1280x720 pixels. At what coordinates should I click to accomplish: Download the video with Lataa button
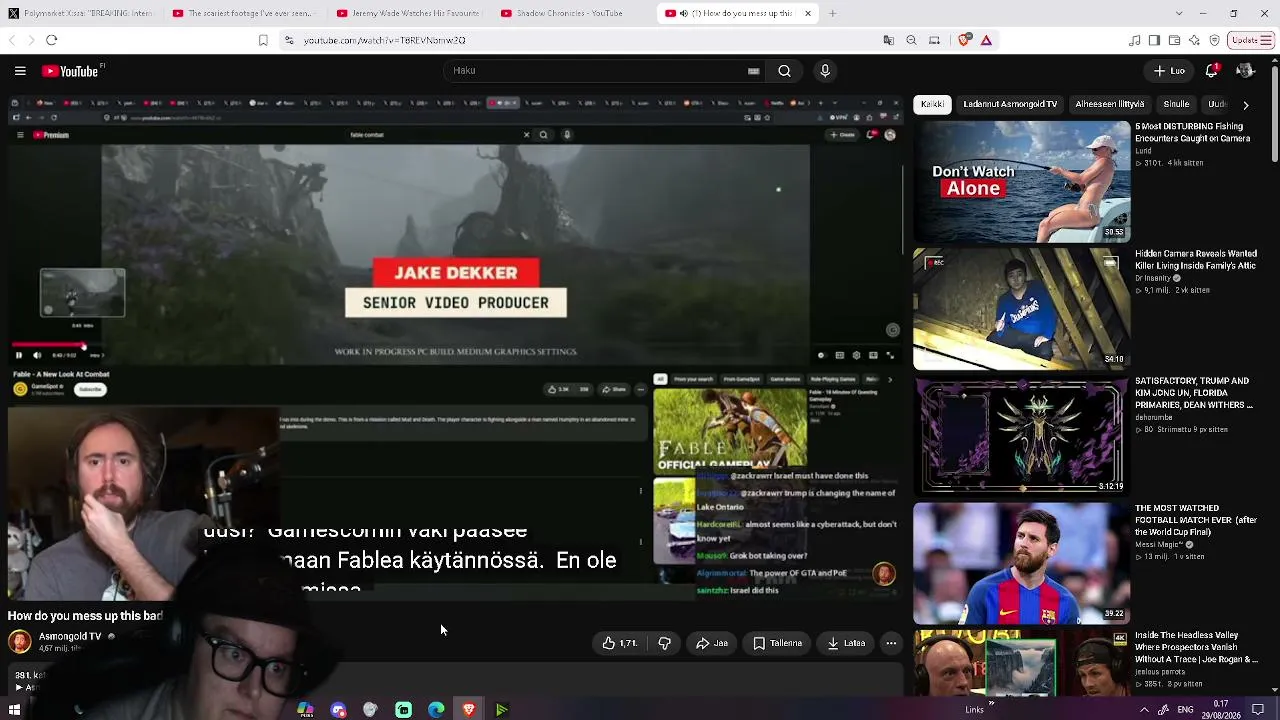(x=846, y=643)
